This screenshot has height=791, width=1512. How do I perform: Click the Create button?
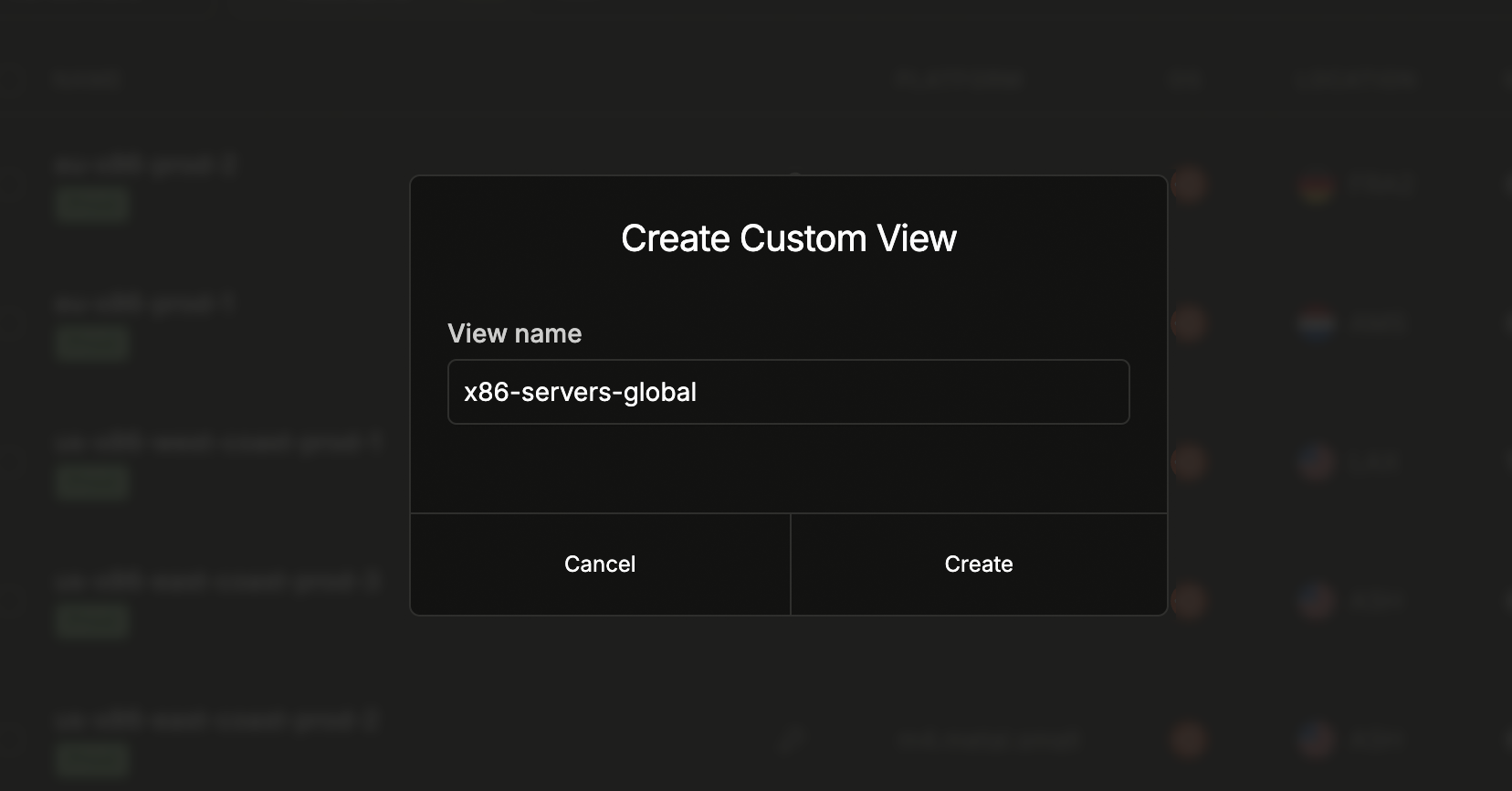point(979,564)
